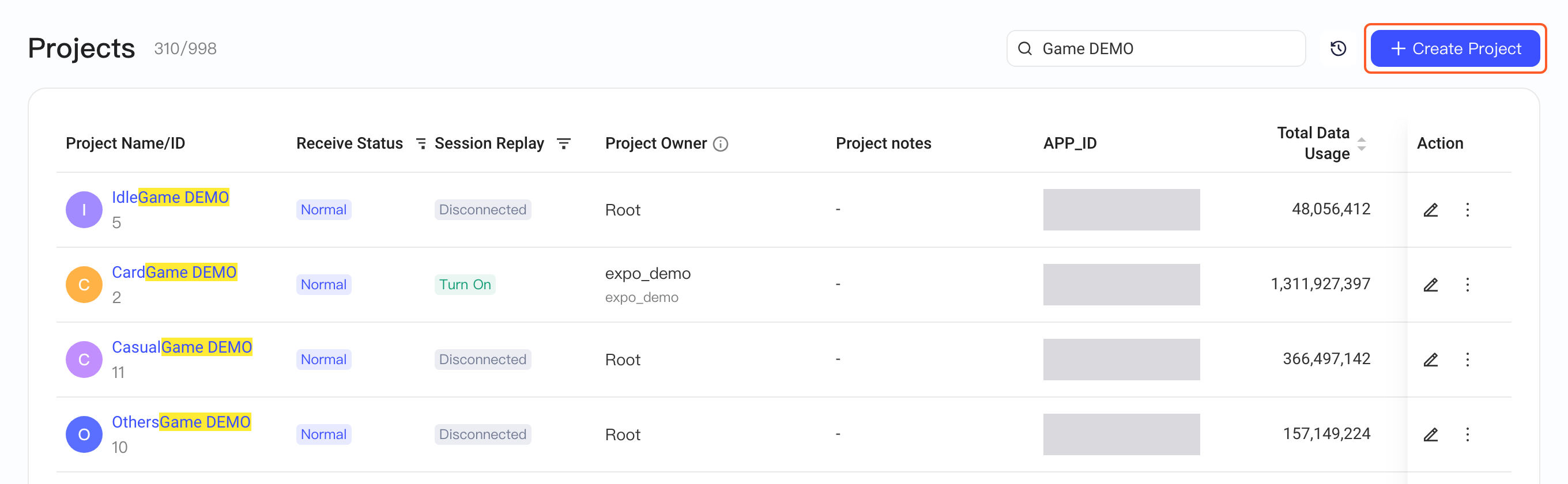Open the Receive Status filter icon

tap(421, 143)
